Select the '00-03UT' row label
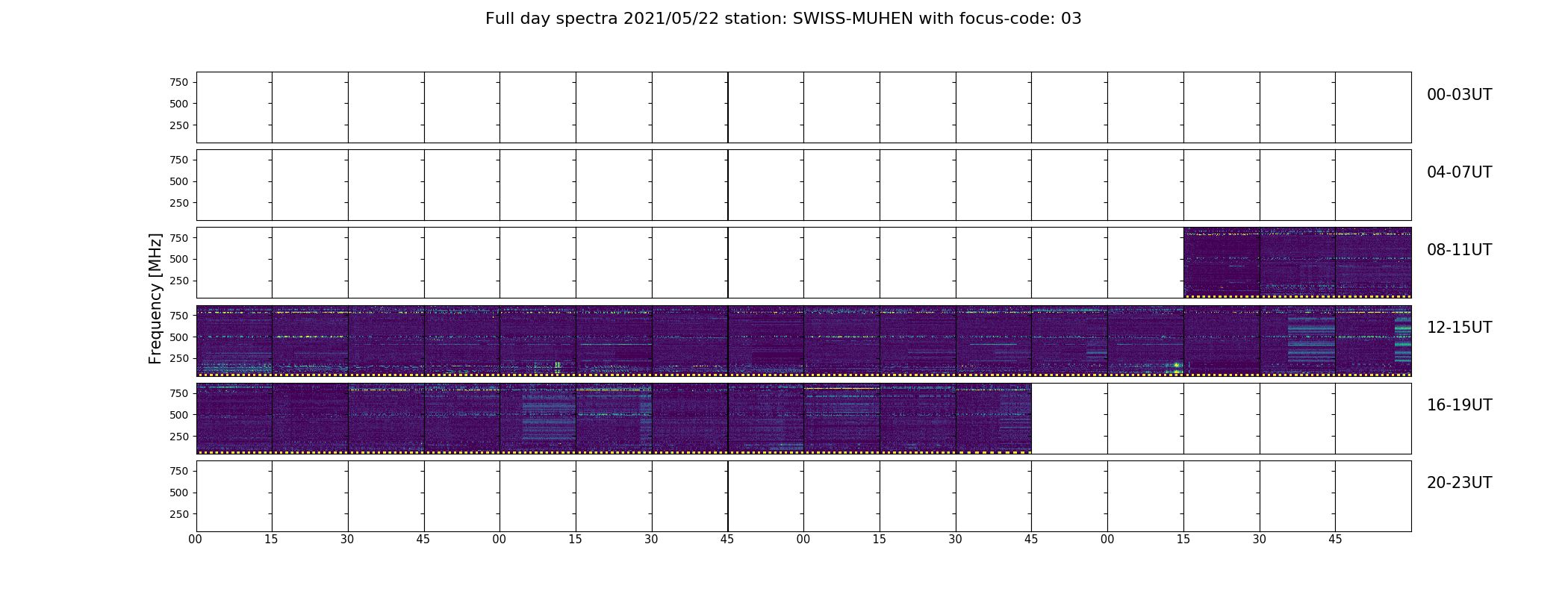 tap(1459, 95)
